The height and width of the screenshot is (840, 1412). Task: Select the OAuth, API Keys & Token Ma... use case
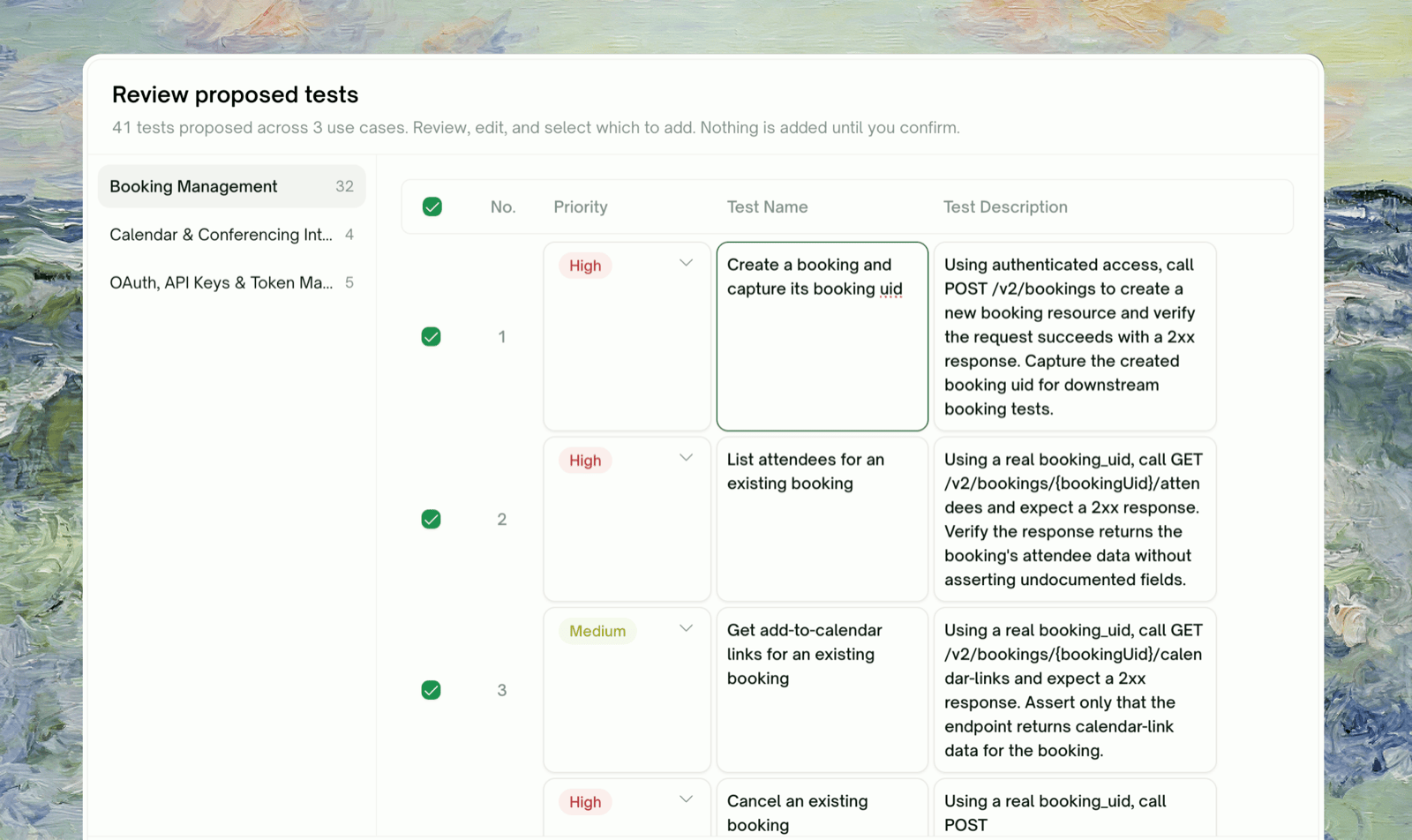[x=231, y=282]
